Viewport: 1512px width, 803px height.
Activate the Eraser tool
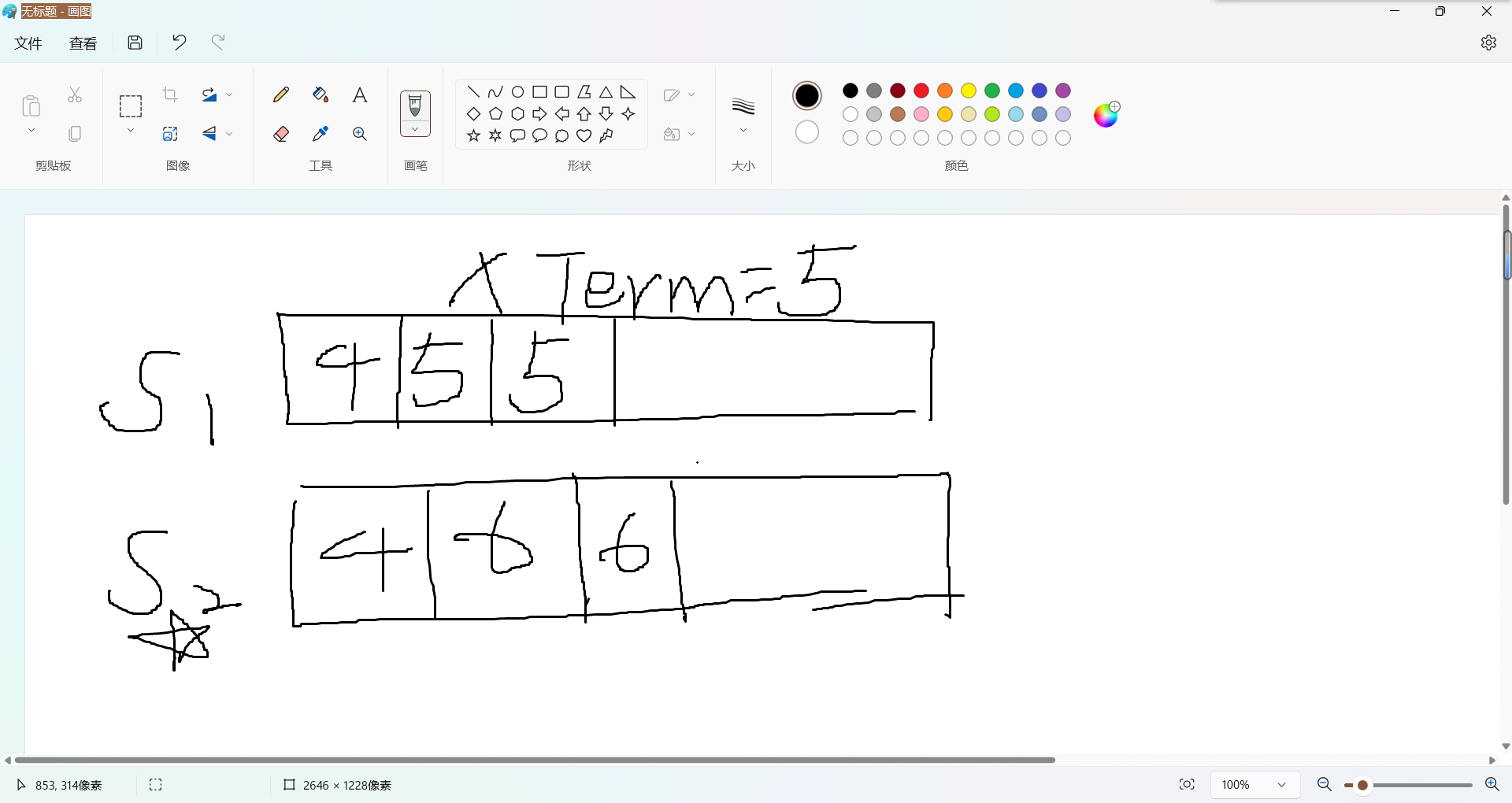[x=281, y=134]
